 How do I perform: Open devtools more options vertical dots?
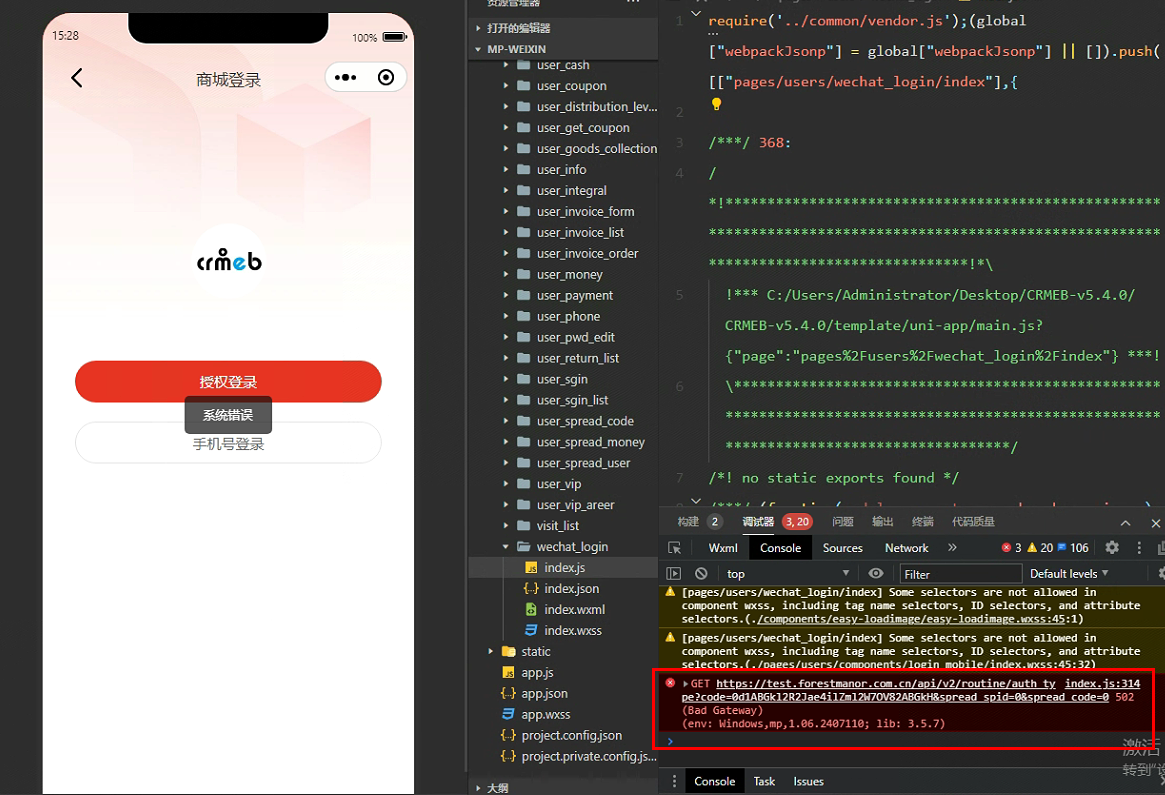pyautogui.click(x=1139, y=548)
